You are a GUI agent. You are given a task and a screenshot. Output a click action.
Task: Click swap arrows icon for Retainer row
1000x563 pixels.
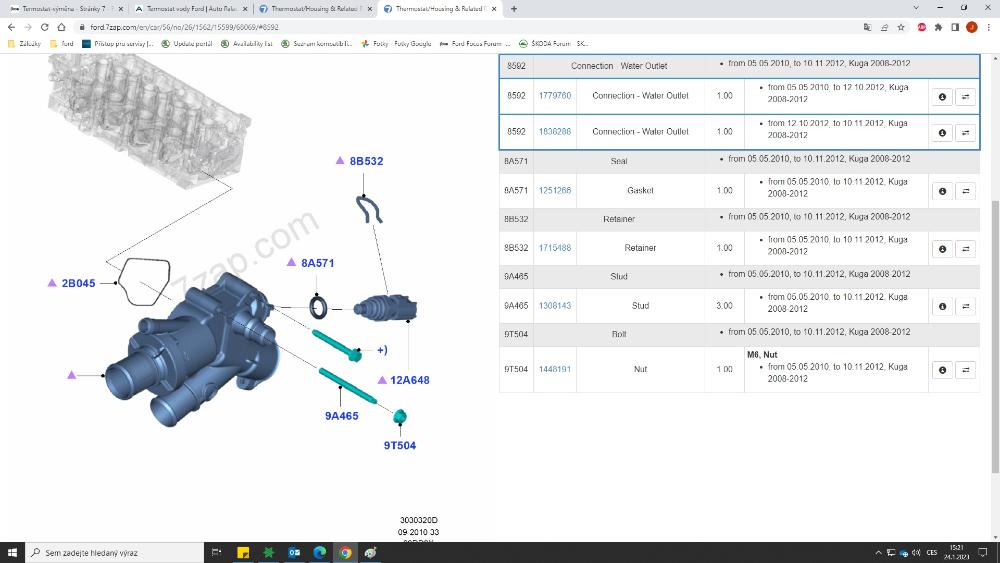[965, 249]
